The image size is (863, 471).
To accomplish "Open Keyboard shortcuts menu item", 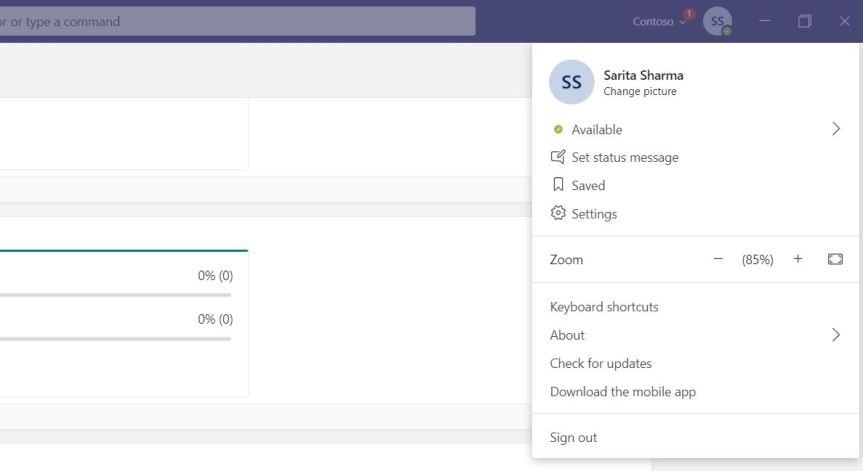I will point(604,307).
